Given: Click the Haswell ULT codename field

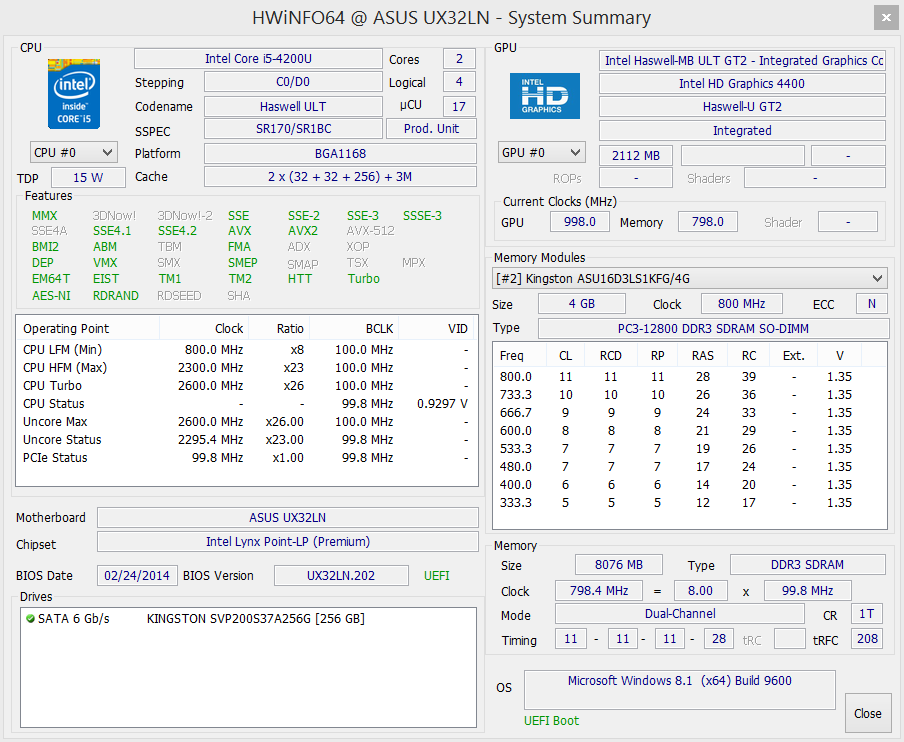Looking at the screenshot, I should click(x=293, y=106).
